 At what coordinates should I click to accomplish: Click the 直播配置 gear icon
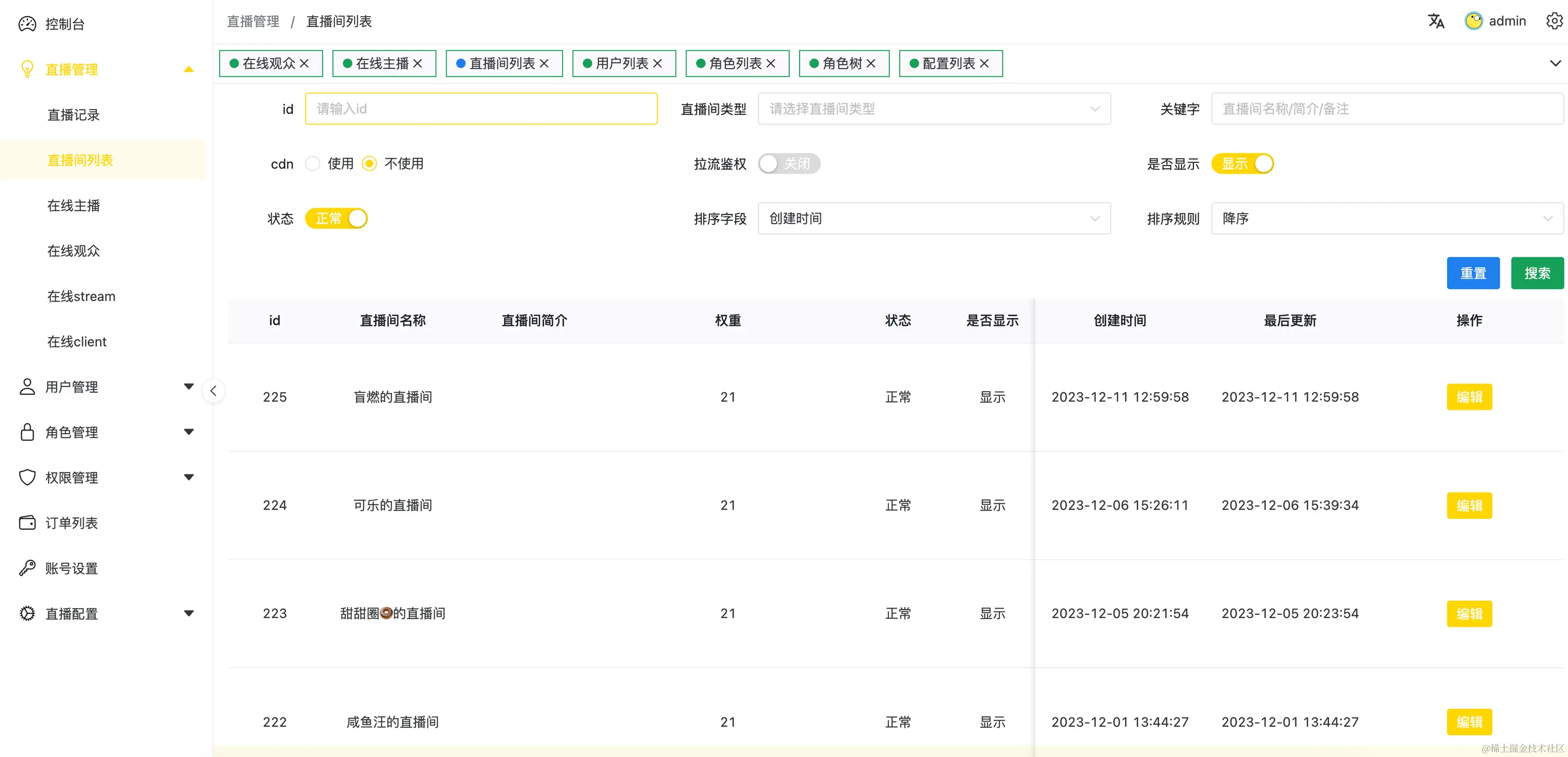pos(27,613)
